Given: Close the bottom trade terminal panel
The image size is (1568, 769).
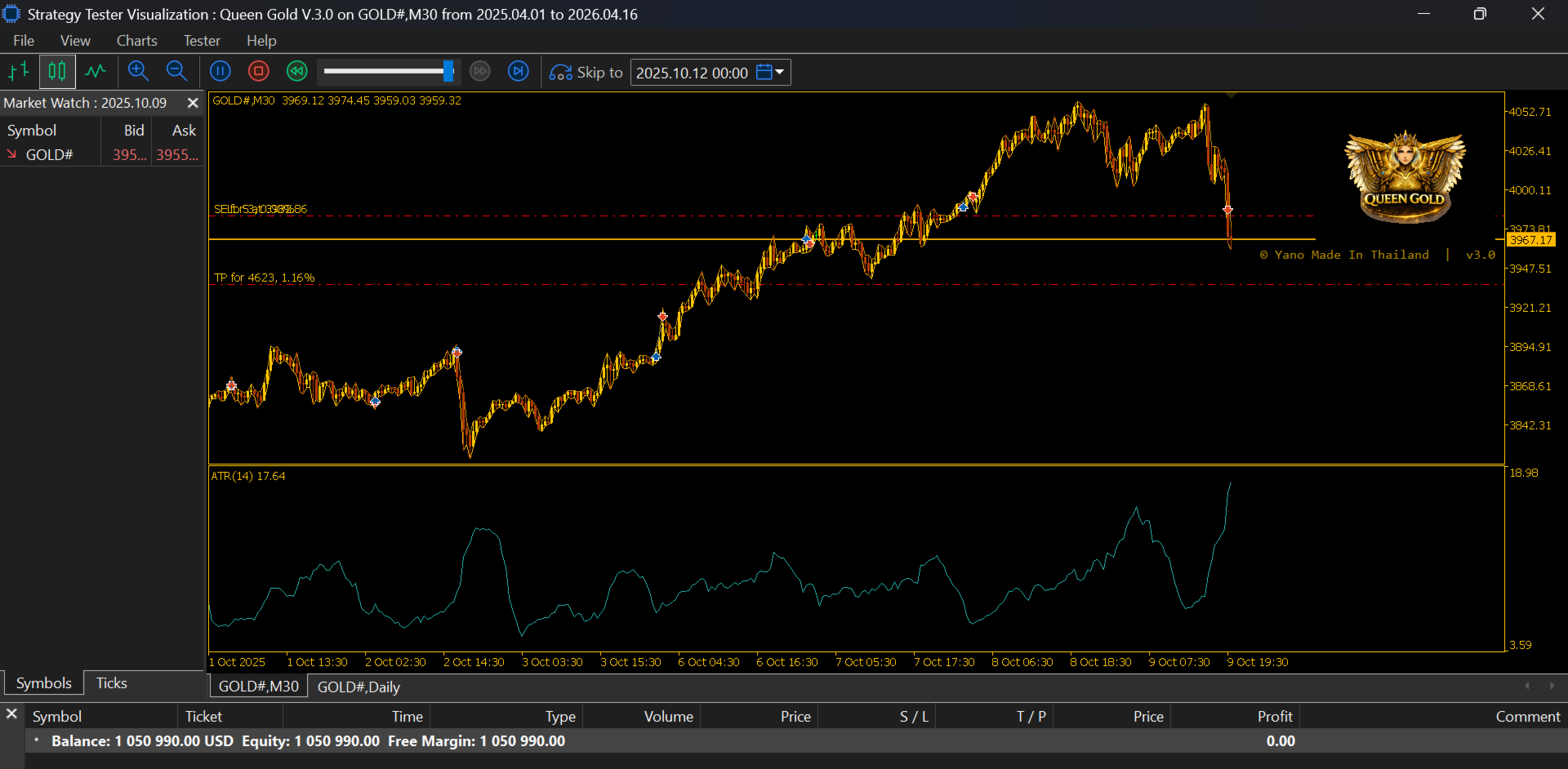Looking at the screenshot, I should tap(11, 714).
